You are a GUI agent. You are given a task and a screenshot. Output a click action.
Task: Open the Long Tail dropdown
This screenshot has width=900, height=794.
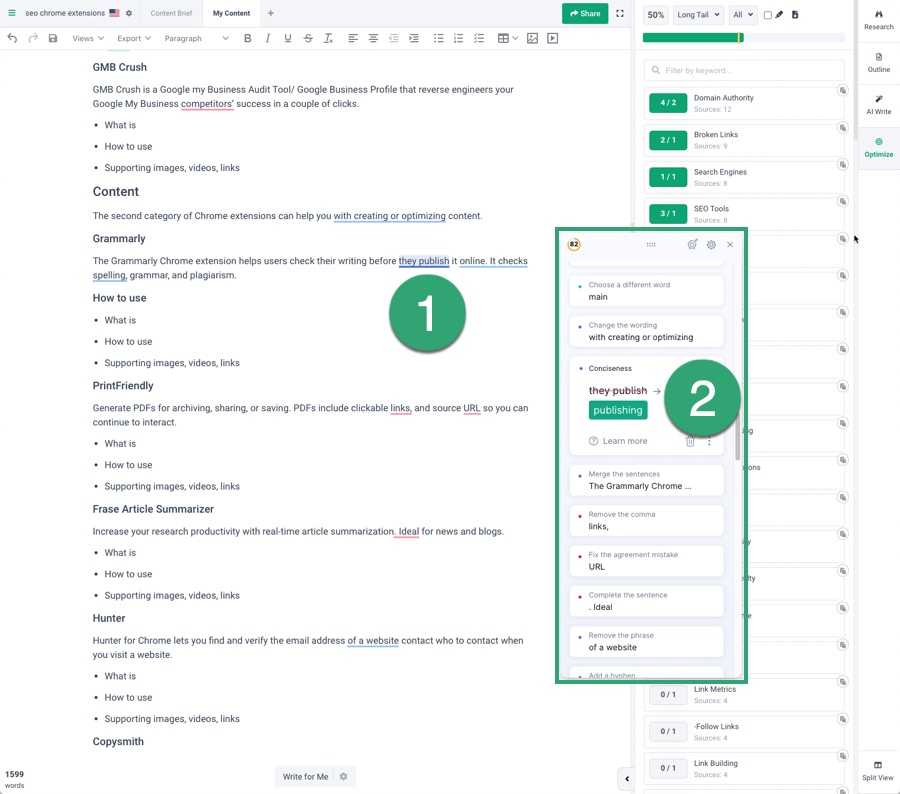[x=698, y=14]
